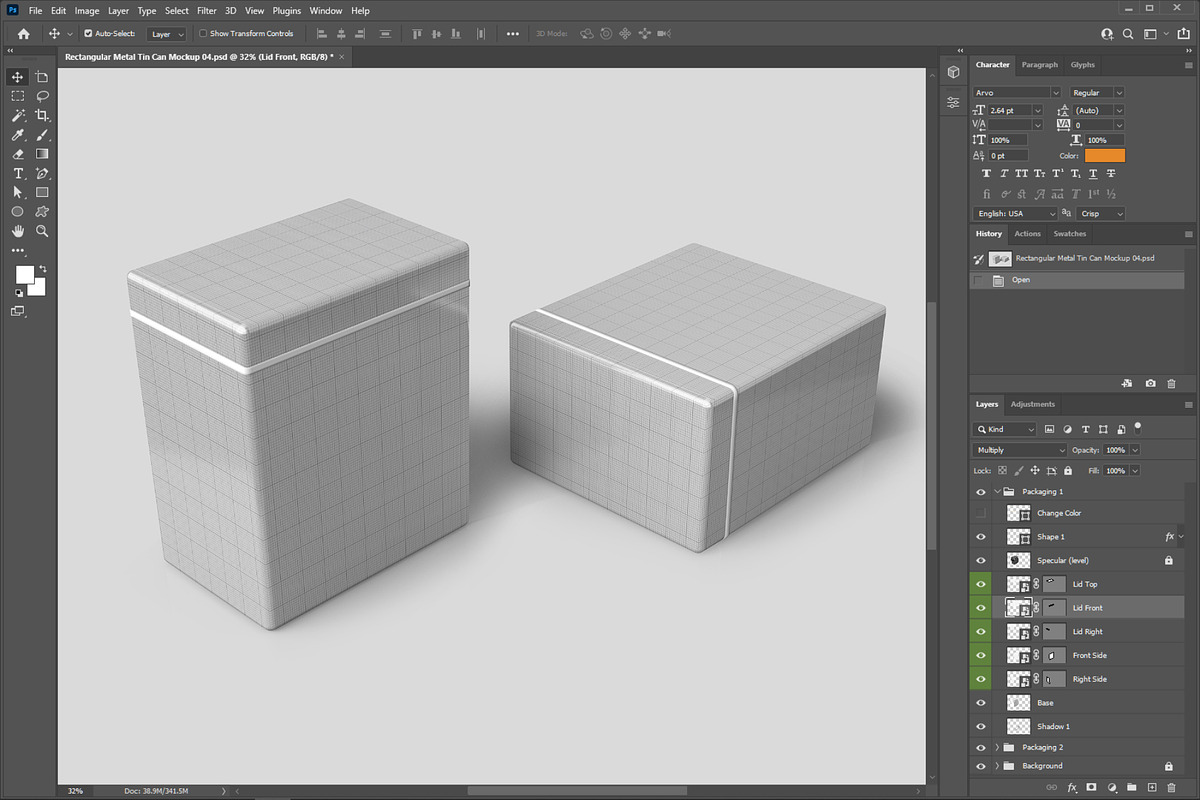Image resolution: width=1200 pixels, height=800 pixels.
Task: Create a new layer in Layers panel
Action: (x=1151, y=788)
